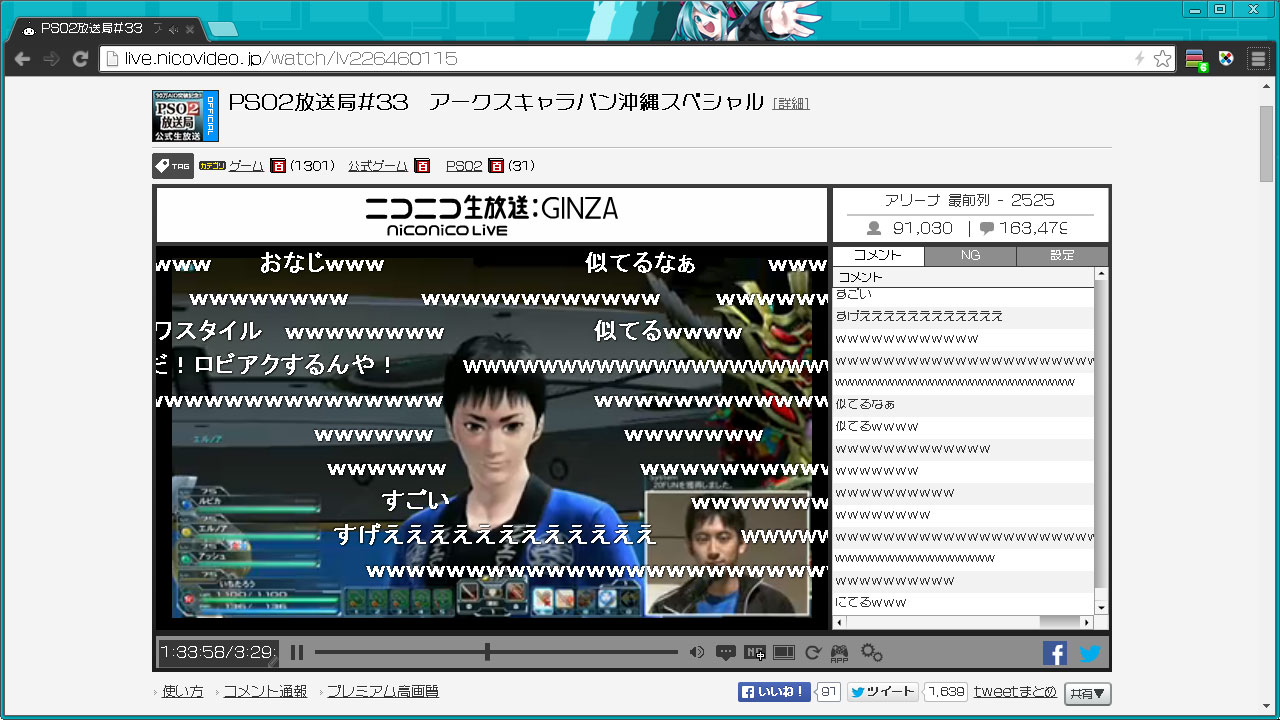Switch to the 設定 tab

(x=1062, y=256)
